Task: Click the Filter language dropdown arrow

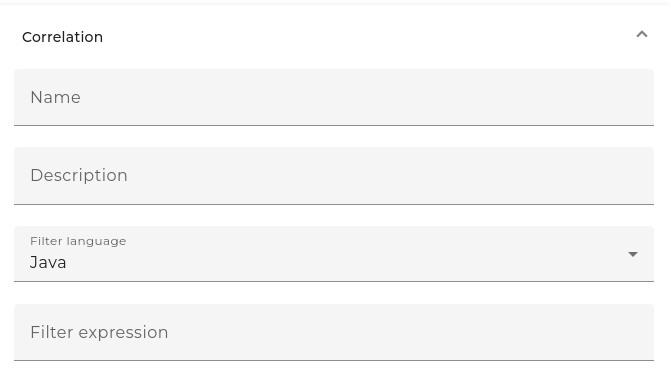Action: [632, 254]
